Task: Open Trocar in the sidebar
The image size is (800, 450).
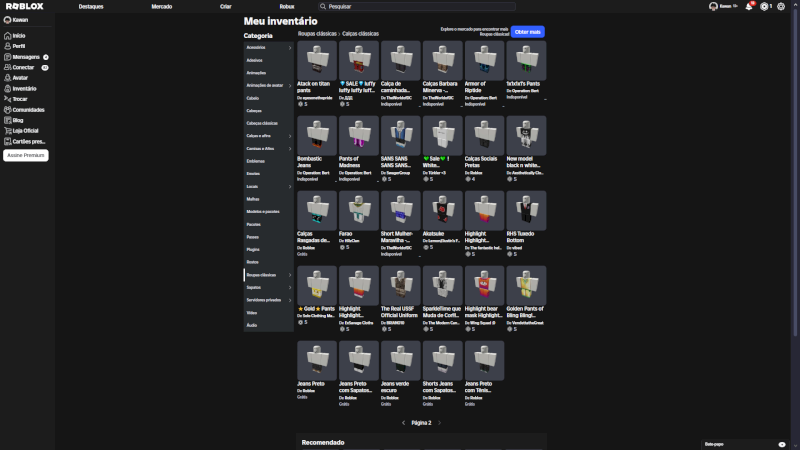Action: 15,99
